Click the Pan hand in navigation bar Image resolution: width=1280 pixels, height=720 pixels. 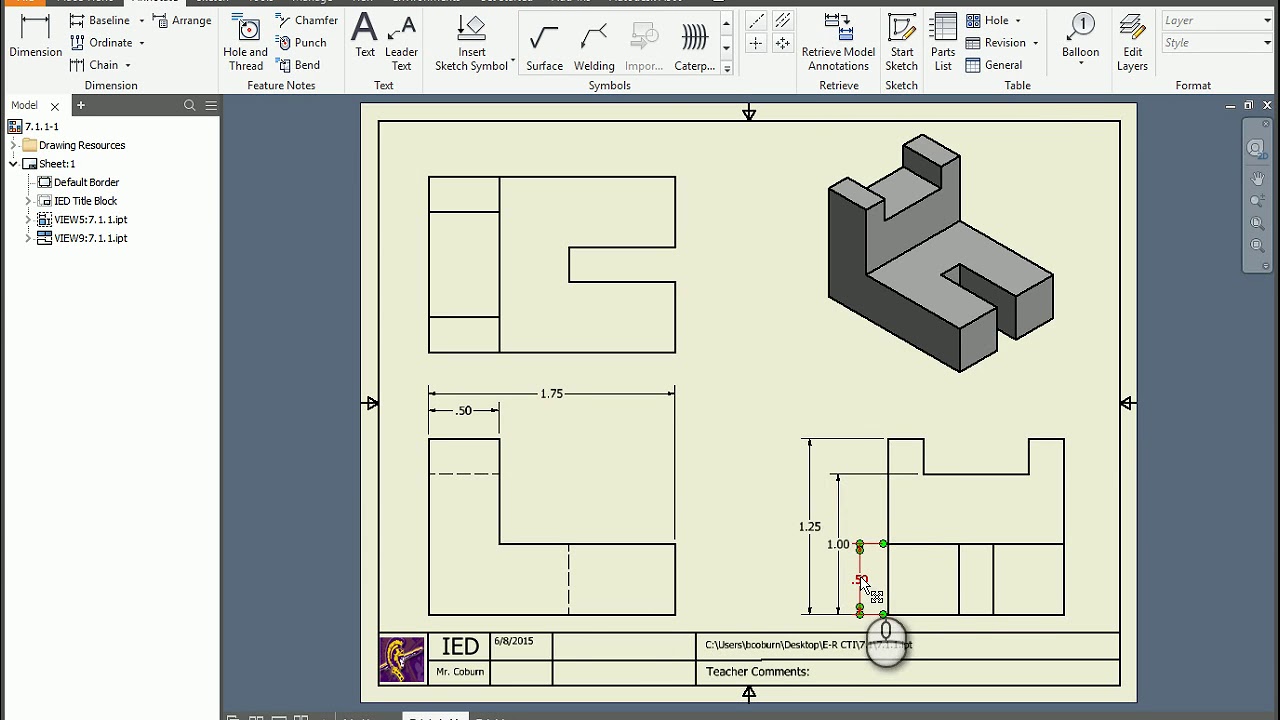1257,178
